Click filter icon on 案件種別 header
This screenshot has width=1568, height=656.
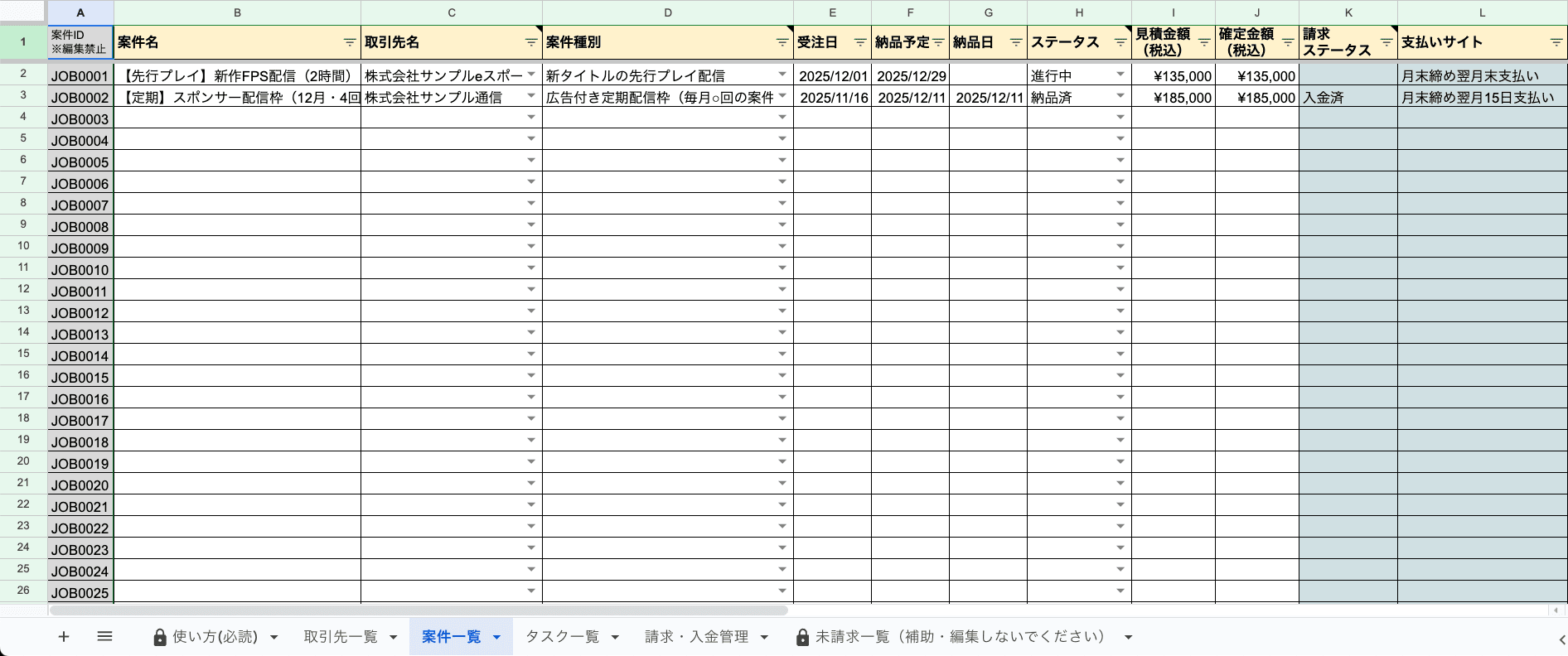[x=782, y=42]
